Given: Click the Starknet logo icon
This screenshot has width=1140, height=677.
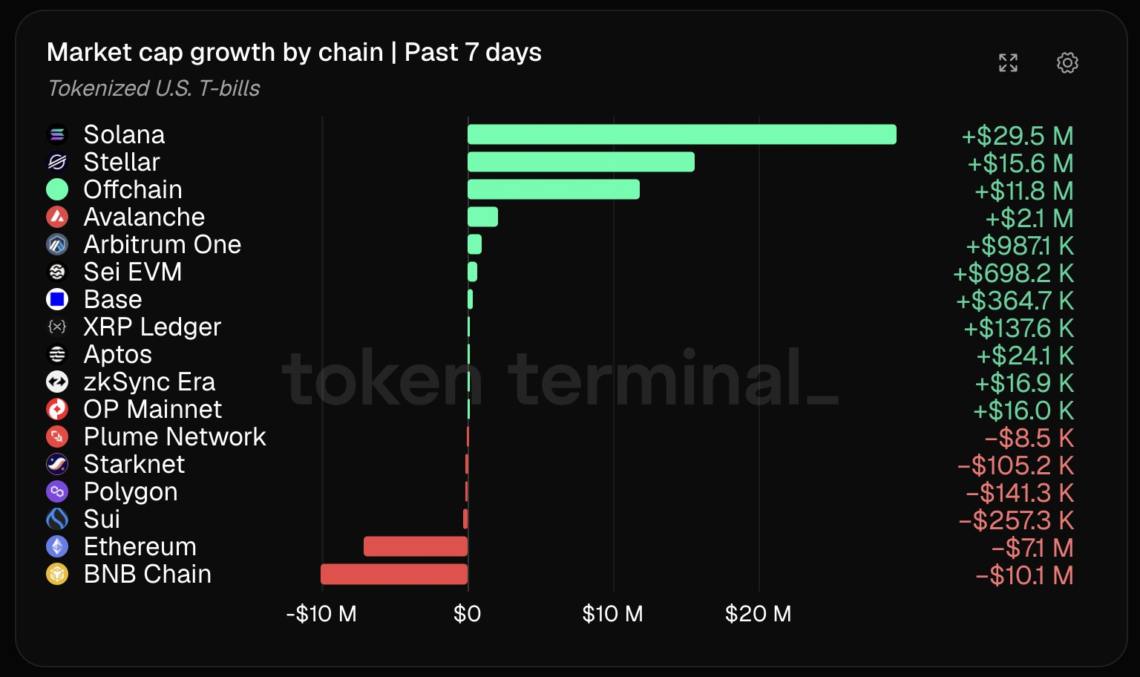Looking at the screenshot, I should click(x=57, y=464).
